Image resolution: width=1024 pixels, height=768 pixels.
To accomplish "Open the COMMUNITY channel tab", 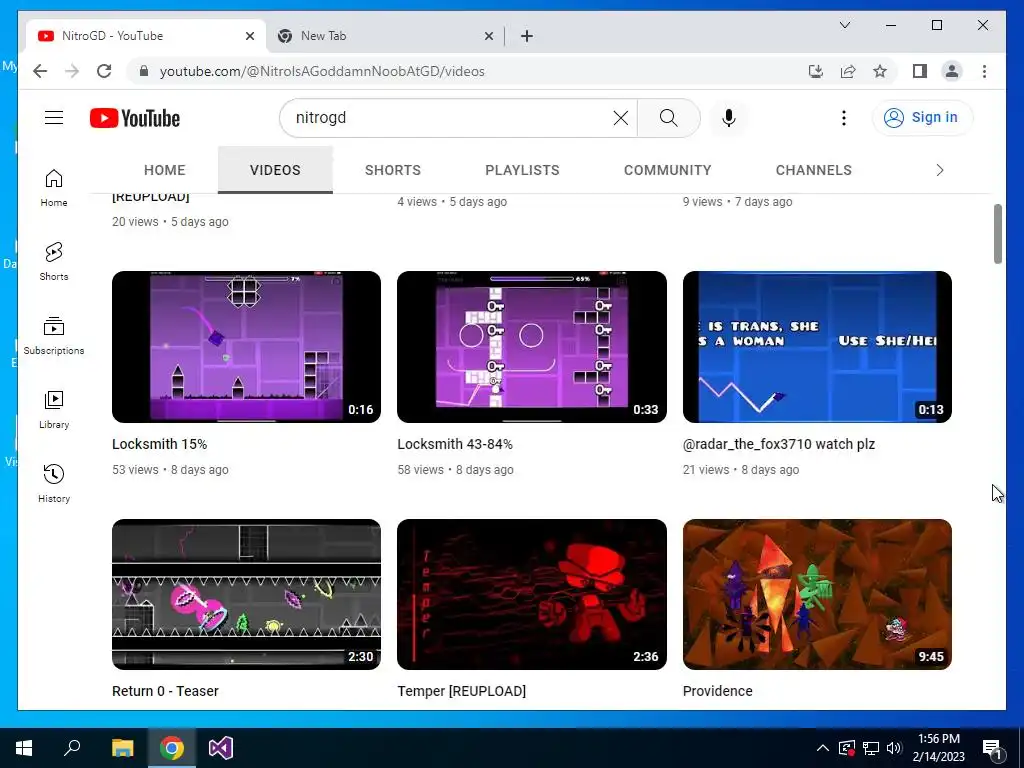I will point(667,170).
